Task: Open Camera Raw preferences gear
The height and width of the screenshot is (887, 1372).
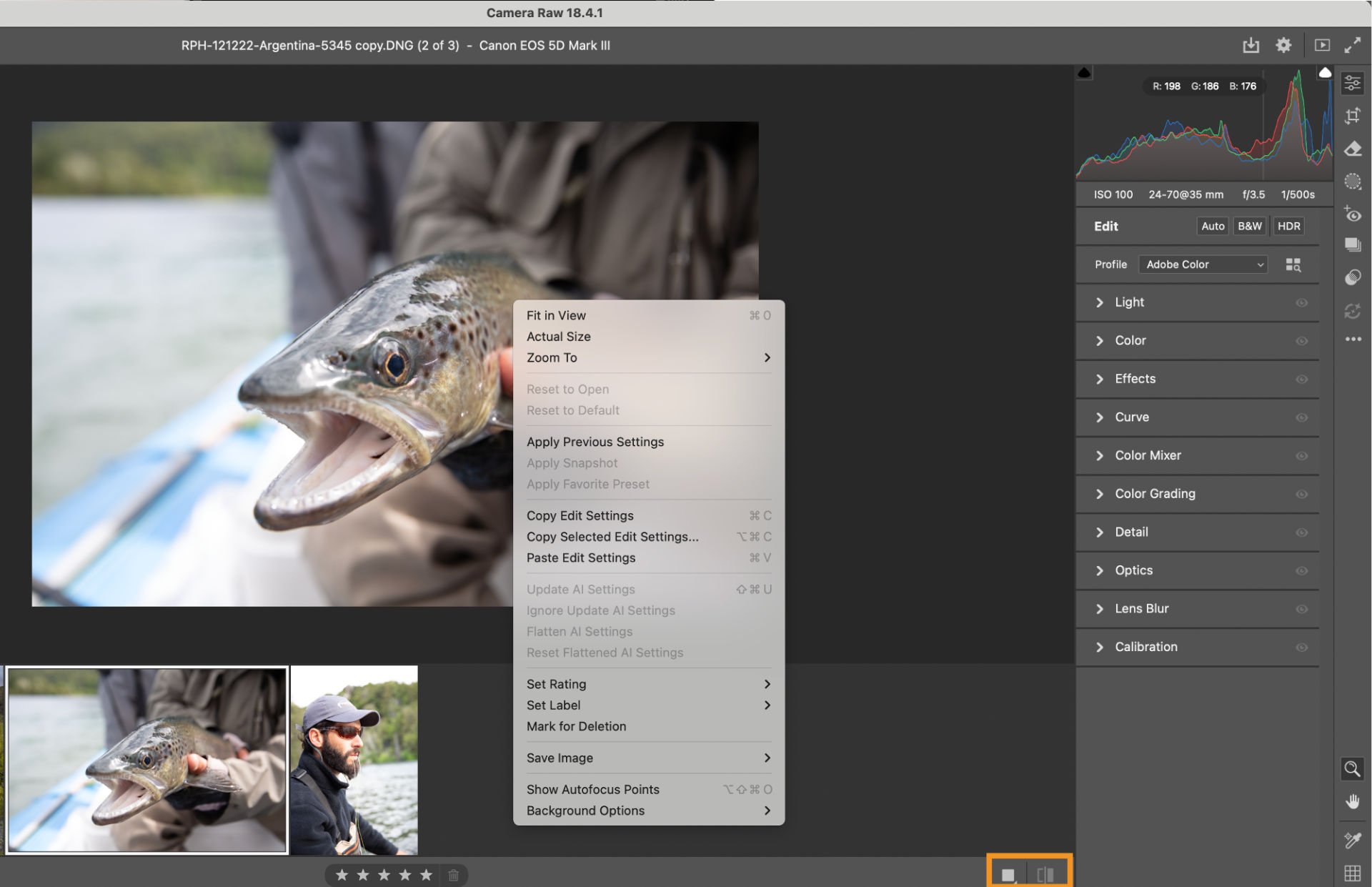Action: 1283,45
